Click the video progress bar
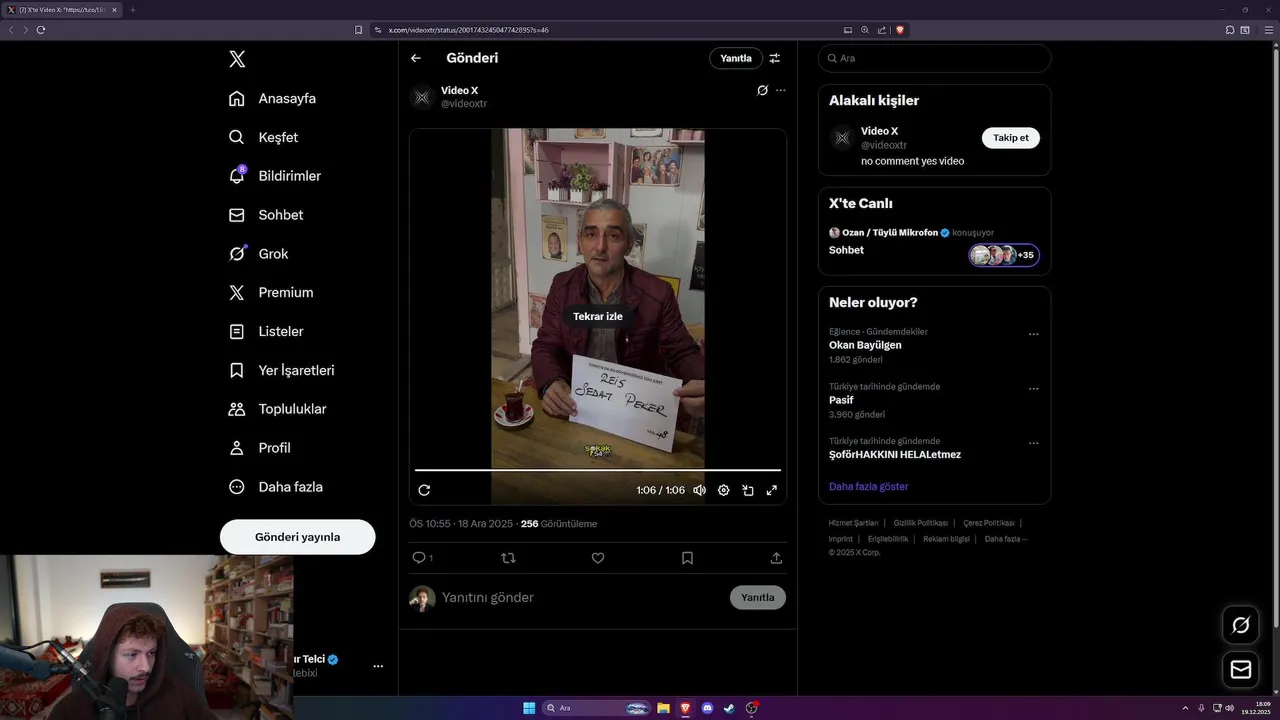The height and width of the screenshot is (720, 1280). click(598, 470)
